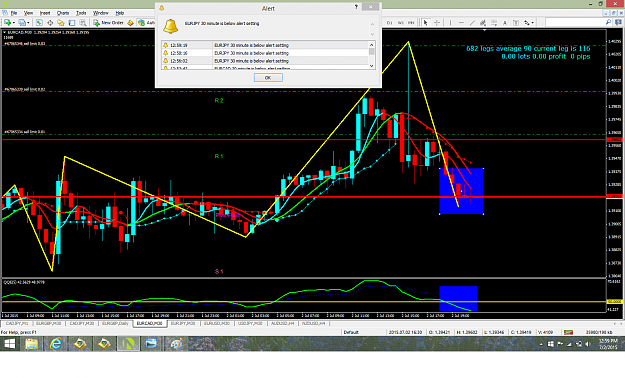
Task: Click the Profiles toolbar icon
Action: point(22,23)
